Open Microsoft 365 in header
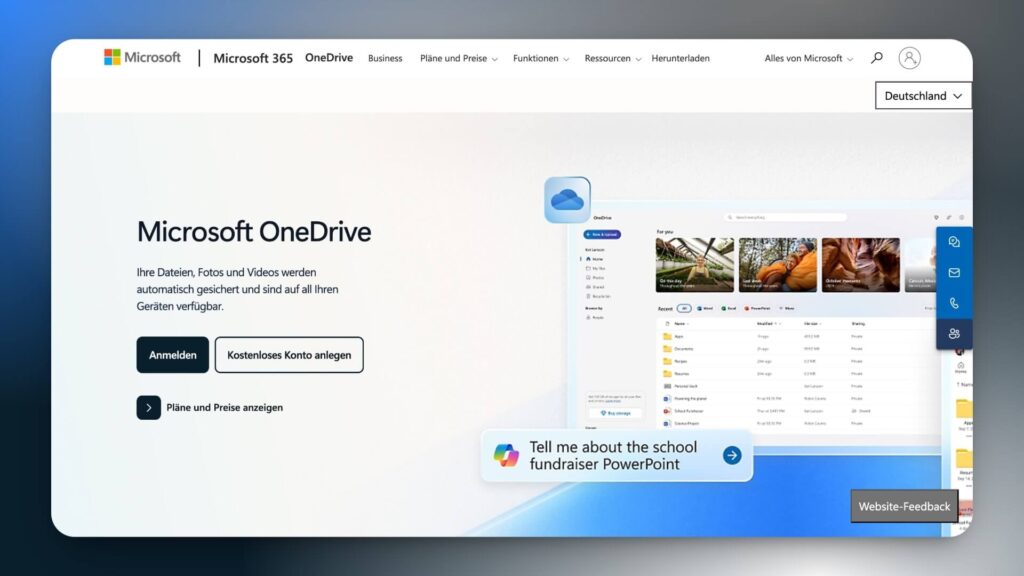The height and width of the screenshot is (576, 1024). (253, 58)
